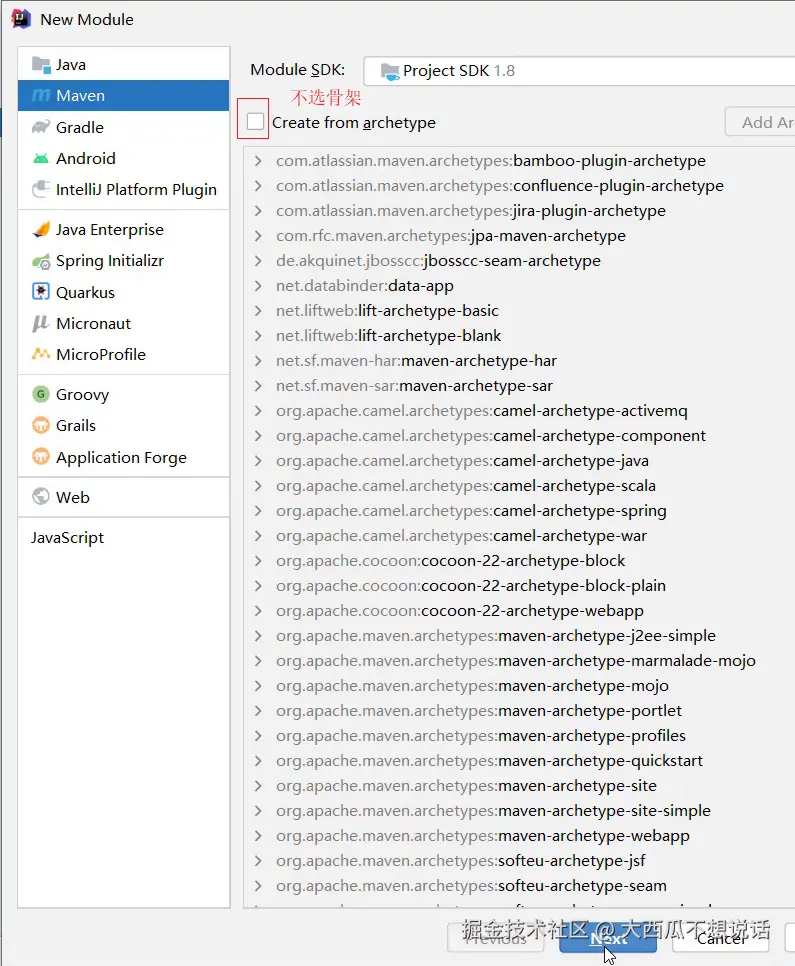This screenshot has height=966, width=795.
Task: Choose the Android robot icon
Action: pyautogui.click(x=41, y=159)
